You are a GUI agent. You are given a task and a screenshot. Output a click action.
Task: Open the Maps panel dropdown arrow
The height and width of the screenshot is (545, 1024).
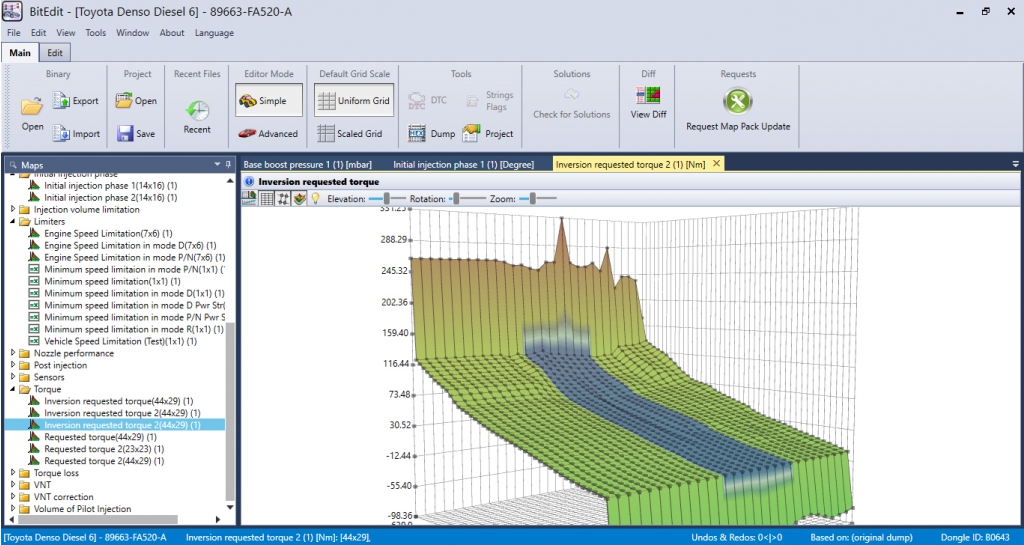pyautogui.click(x=217, y=164)
